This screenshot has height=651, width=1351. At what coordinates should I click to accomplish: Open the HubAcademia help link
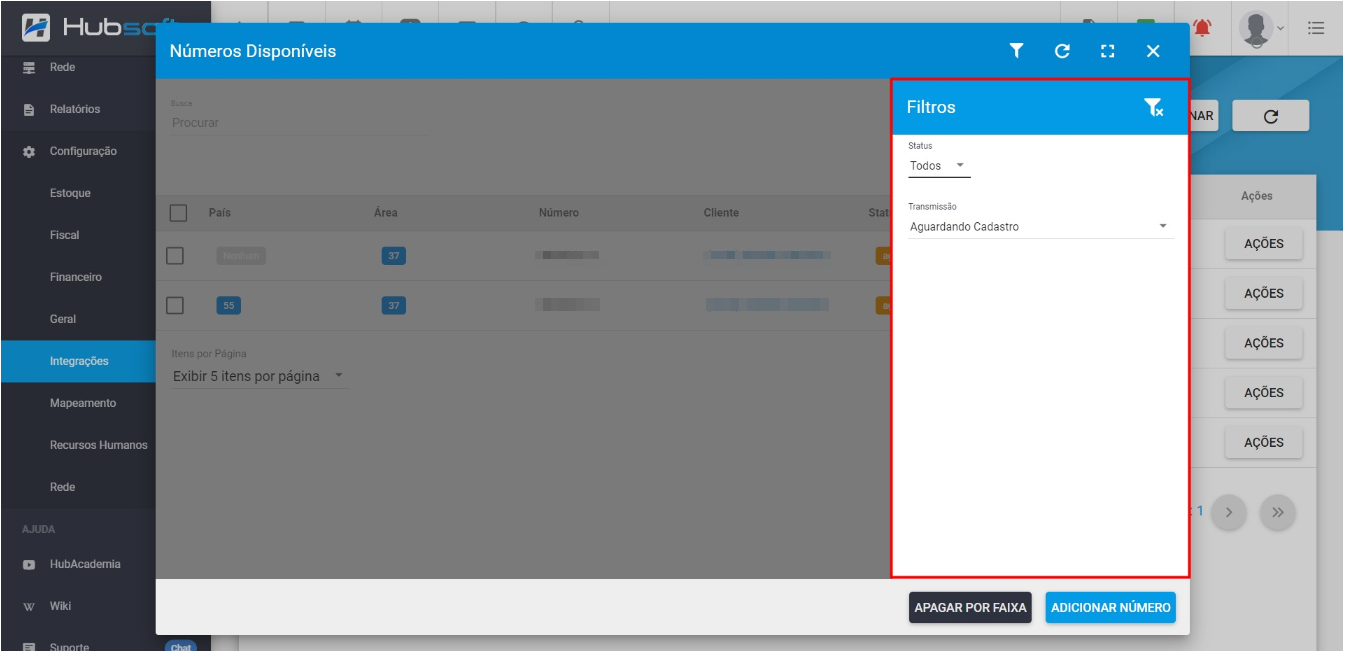click(x=85, y=564)
